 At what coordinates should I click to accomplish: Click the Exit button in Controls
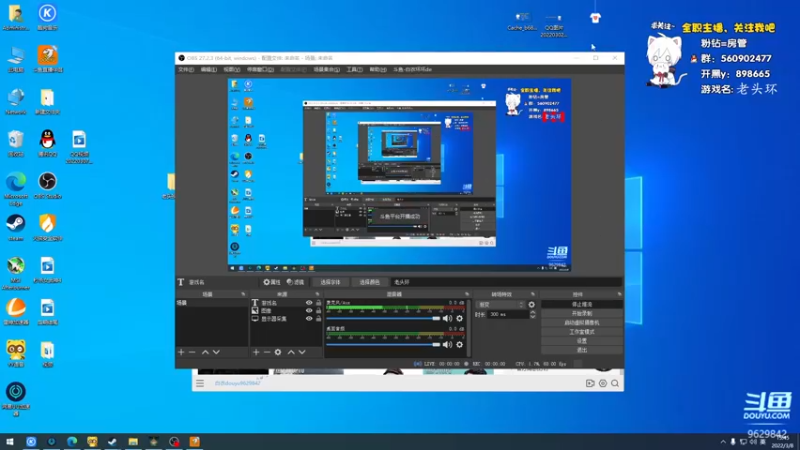(582, 350)
